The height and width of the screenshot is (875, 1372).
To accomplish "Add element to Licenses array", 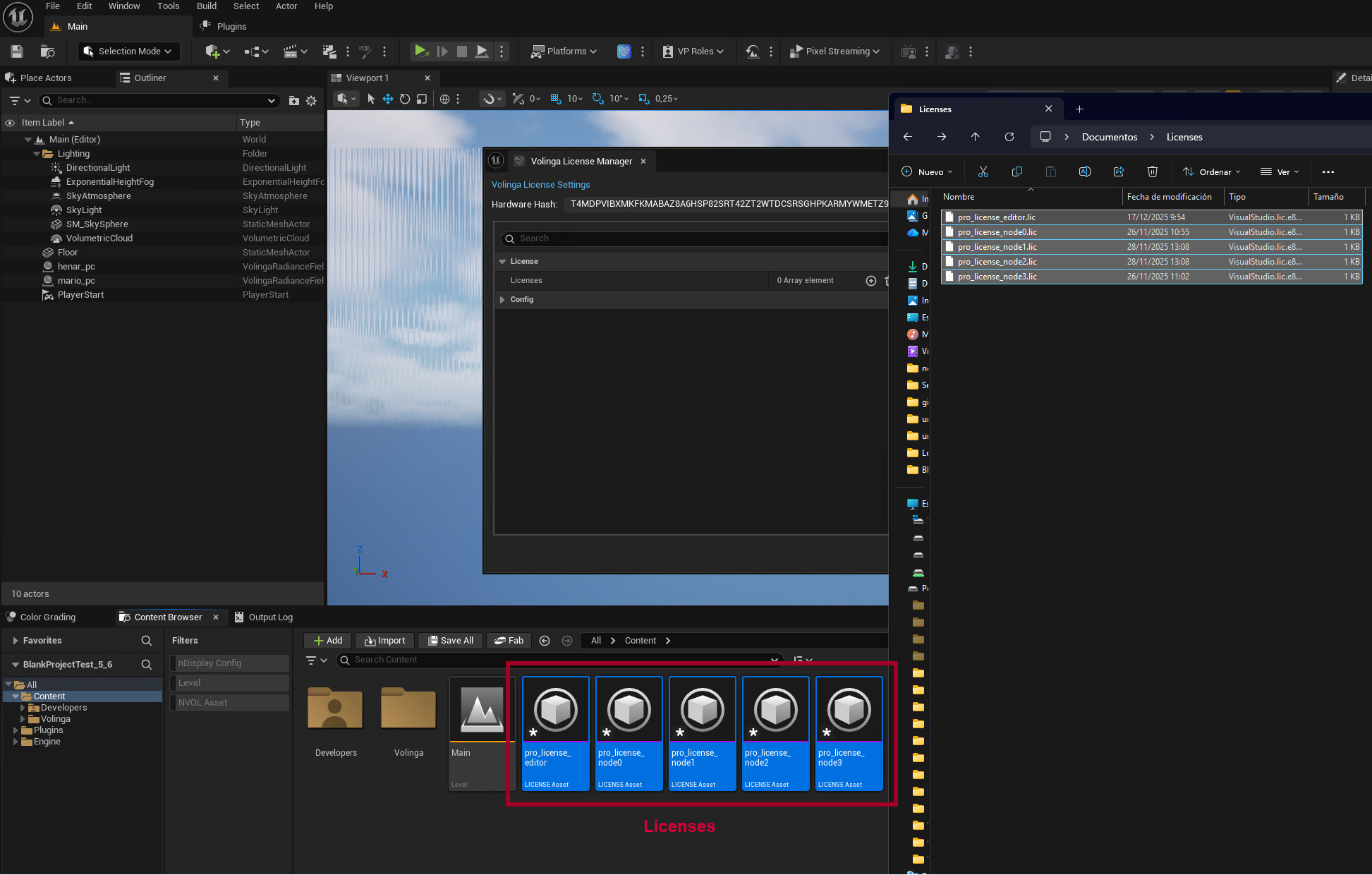I will pyautogui.click(x=871, y=281).
